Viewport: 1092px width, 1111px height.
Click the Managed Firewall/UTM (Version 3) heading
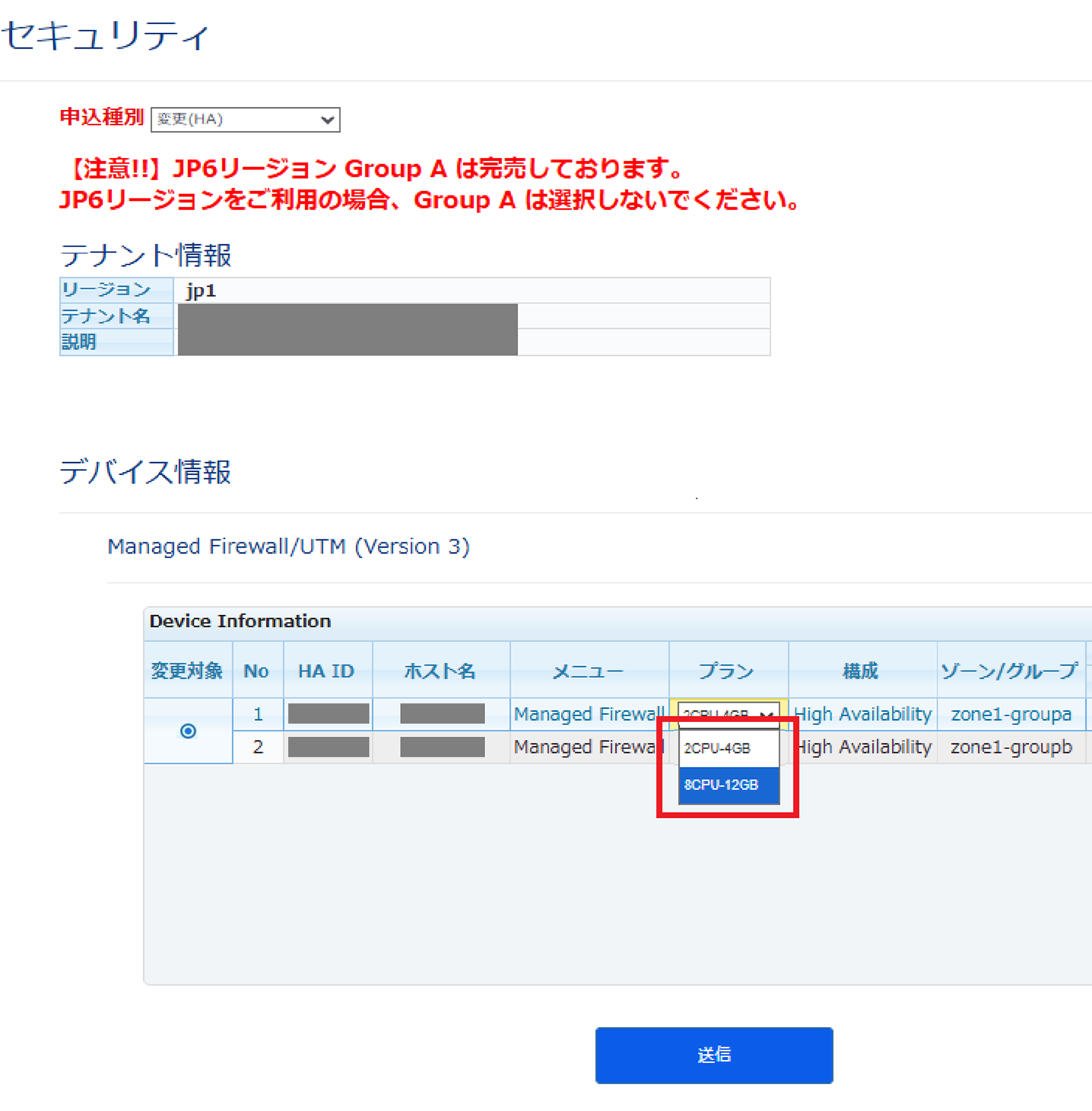[x=289, y=547]
